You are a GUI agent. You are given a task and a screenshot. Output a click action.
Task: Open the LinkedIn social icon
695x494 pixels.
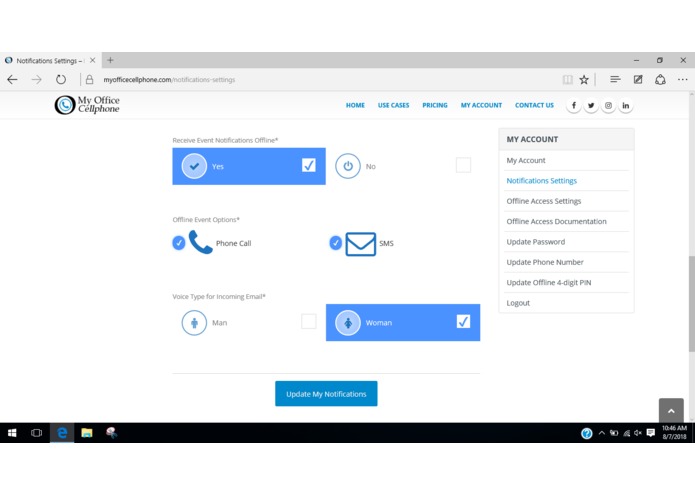[625, 105]
